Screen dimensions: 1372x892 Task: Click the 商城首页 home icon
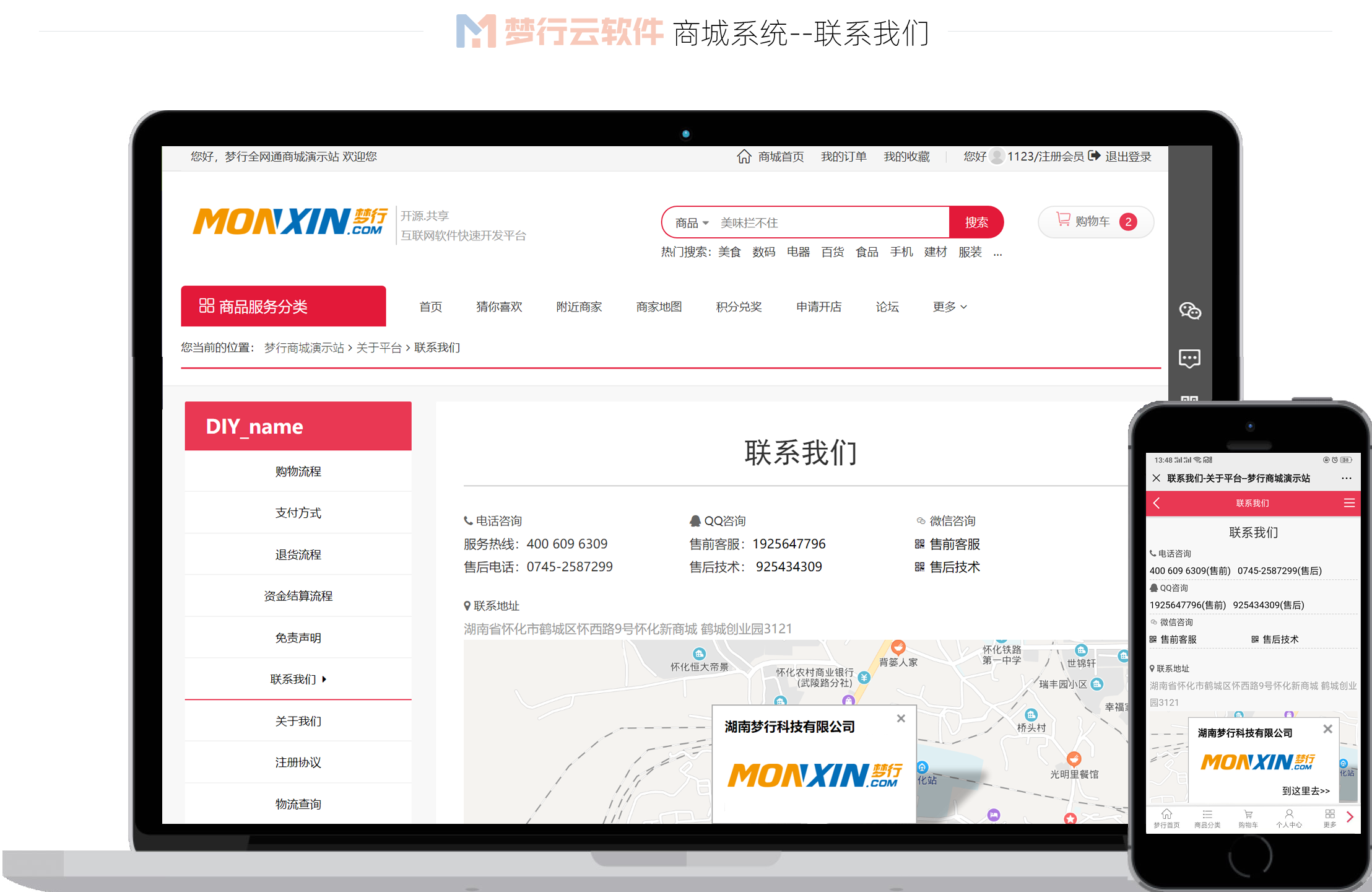(x=744, y=157)
